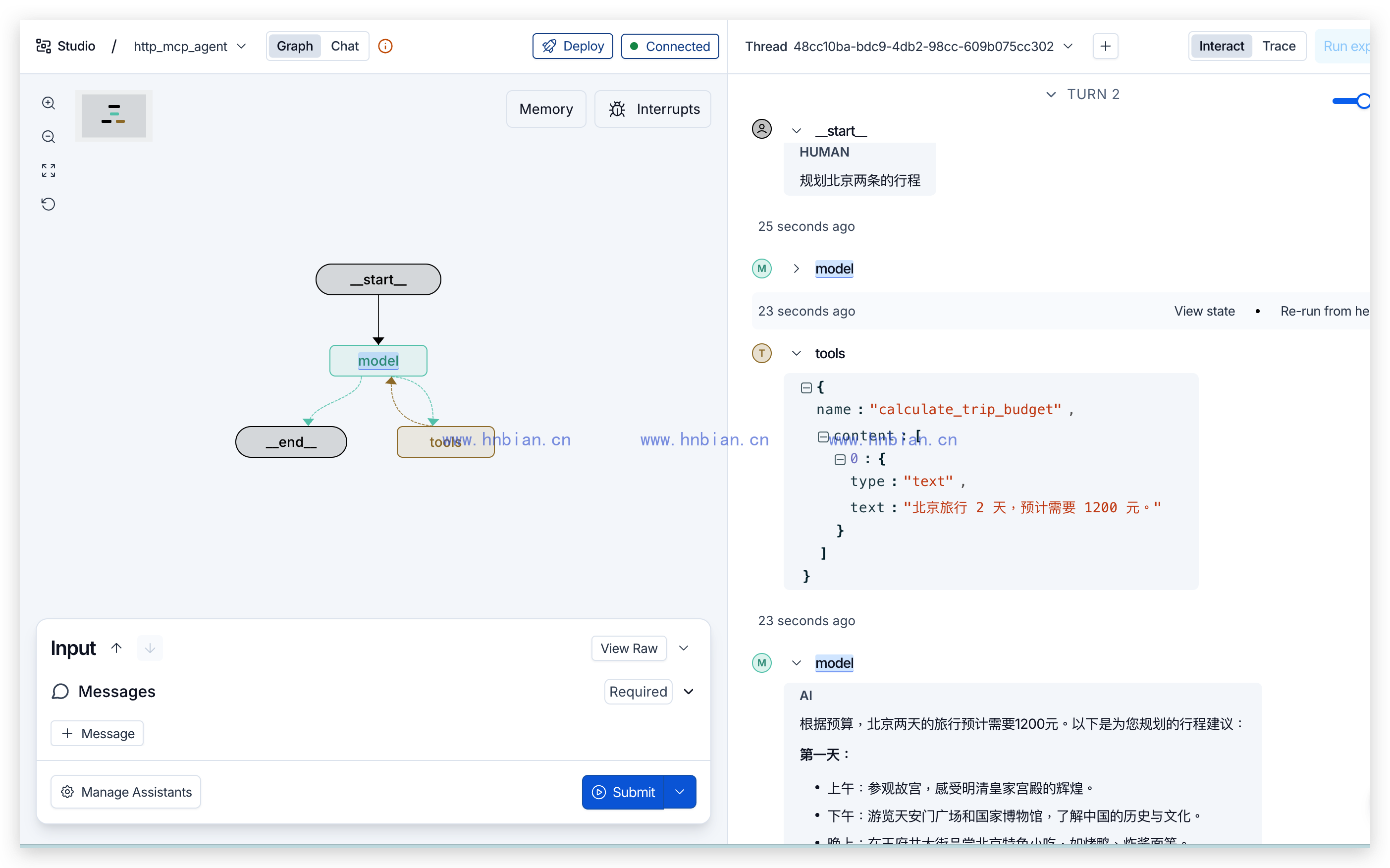Move Input up with arrow icon

tap(116, 648)
